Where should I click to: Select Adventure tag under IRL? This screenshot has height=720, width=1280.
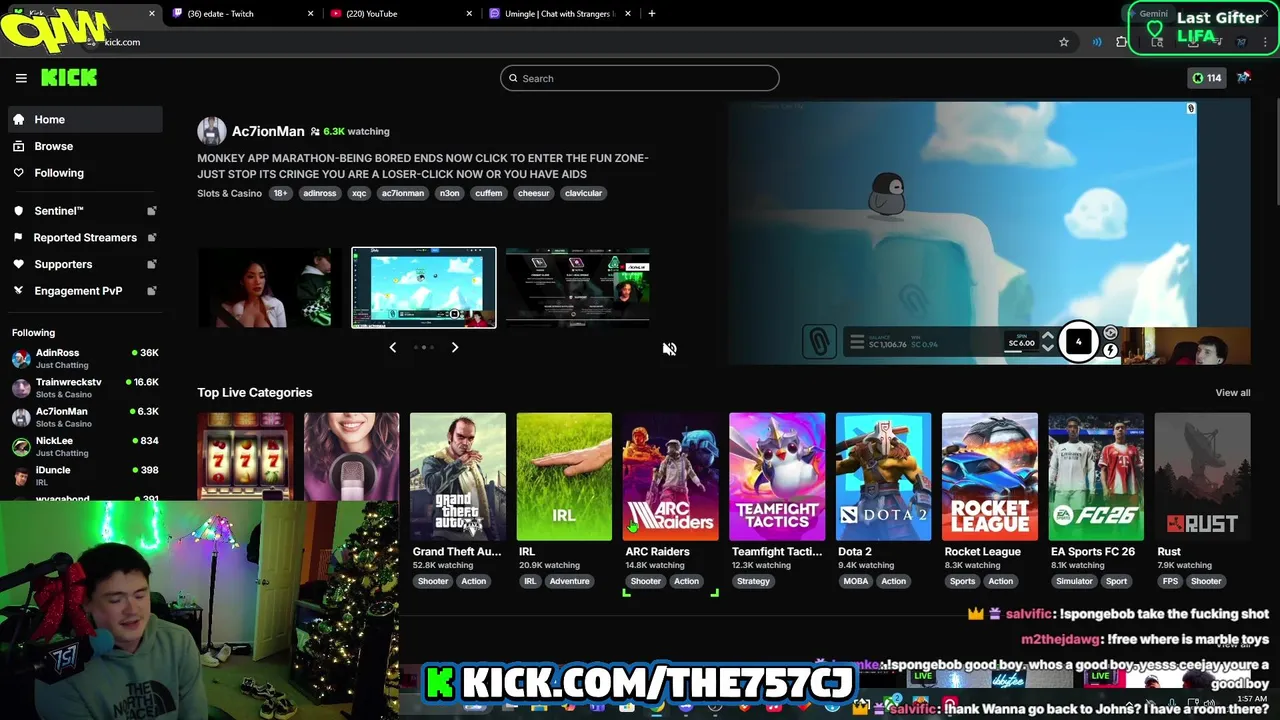(x=569, y=581)
